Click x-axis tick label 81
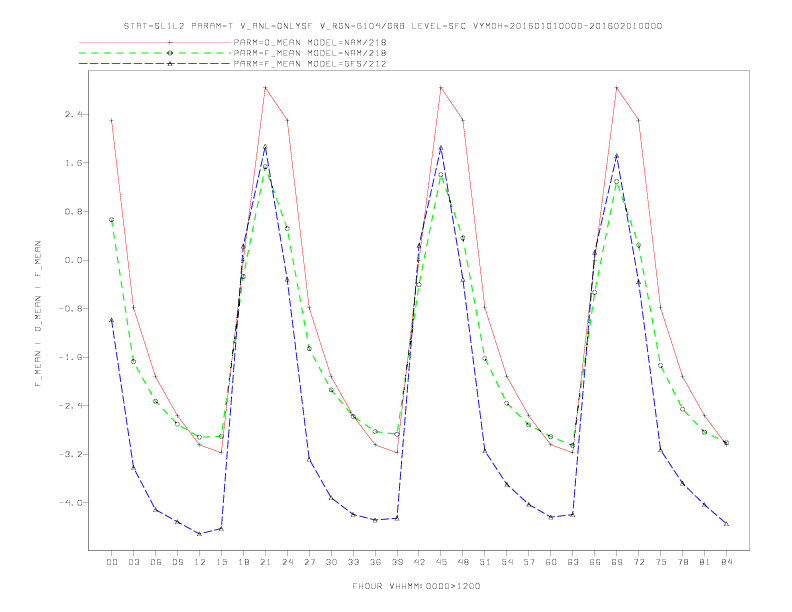 click(x=705, y=562)
